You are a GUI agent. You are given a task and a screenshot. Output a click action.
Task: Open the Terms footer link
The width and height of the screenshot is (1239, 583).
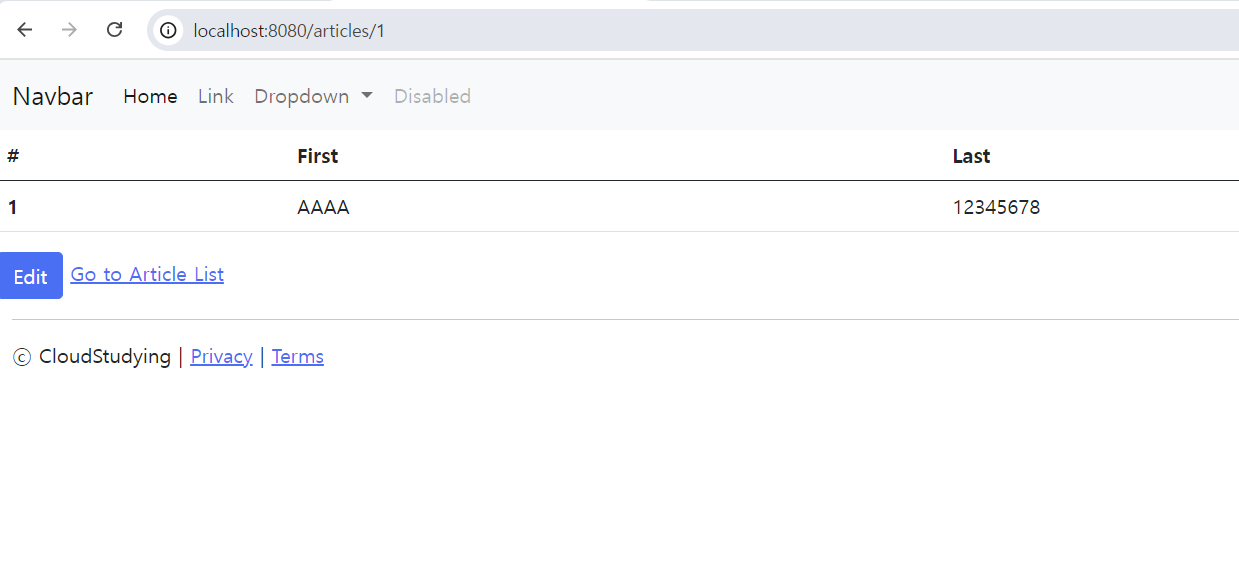(298, 356)
